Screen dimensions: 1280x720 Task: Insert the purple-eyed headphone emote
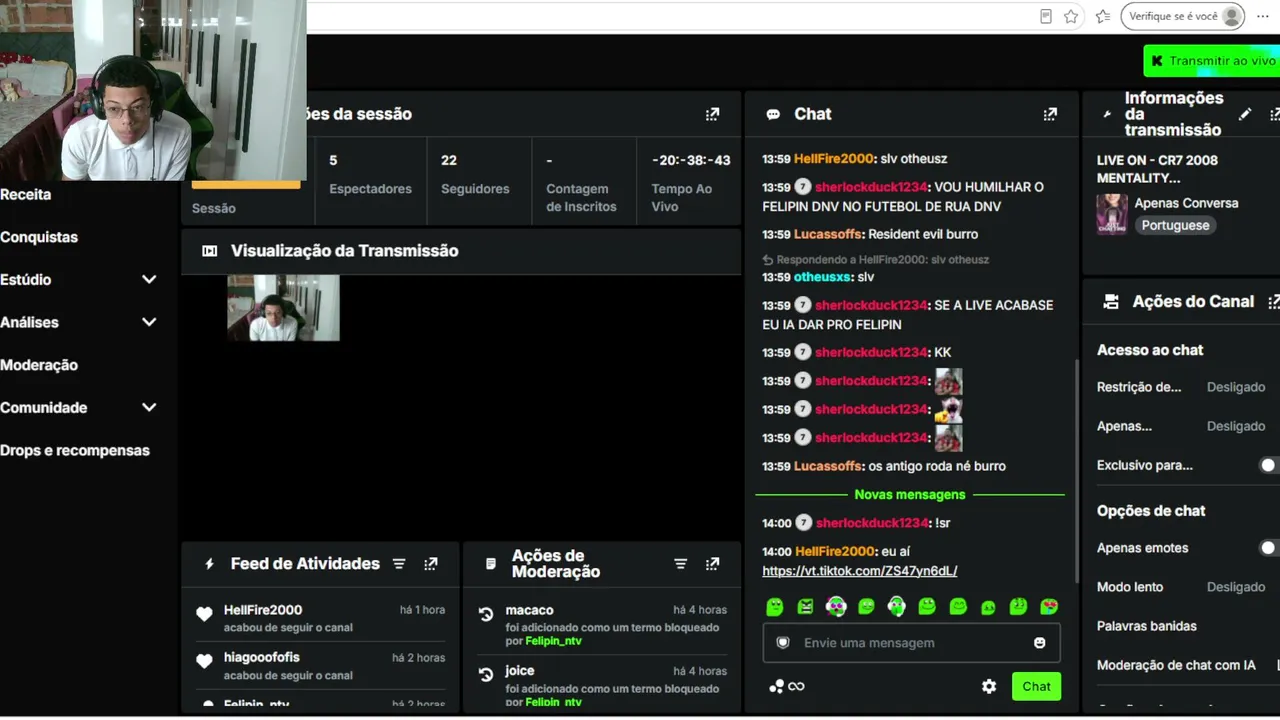[836, 606]
